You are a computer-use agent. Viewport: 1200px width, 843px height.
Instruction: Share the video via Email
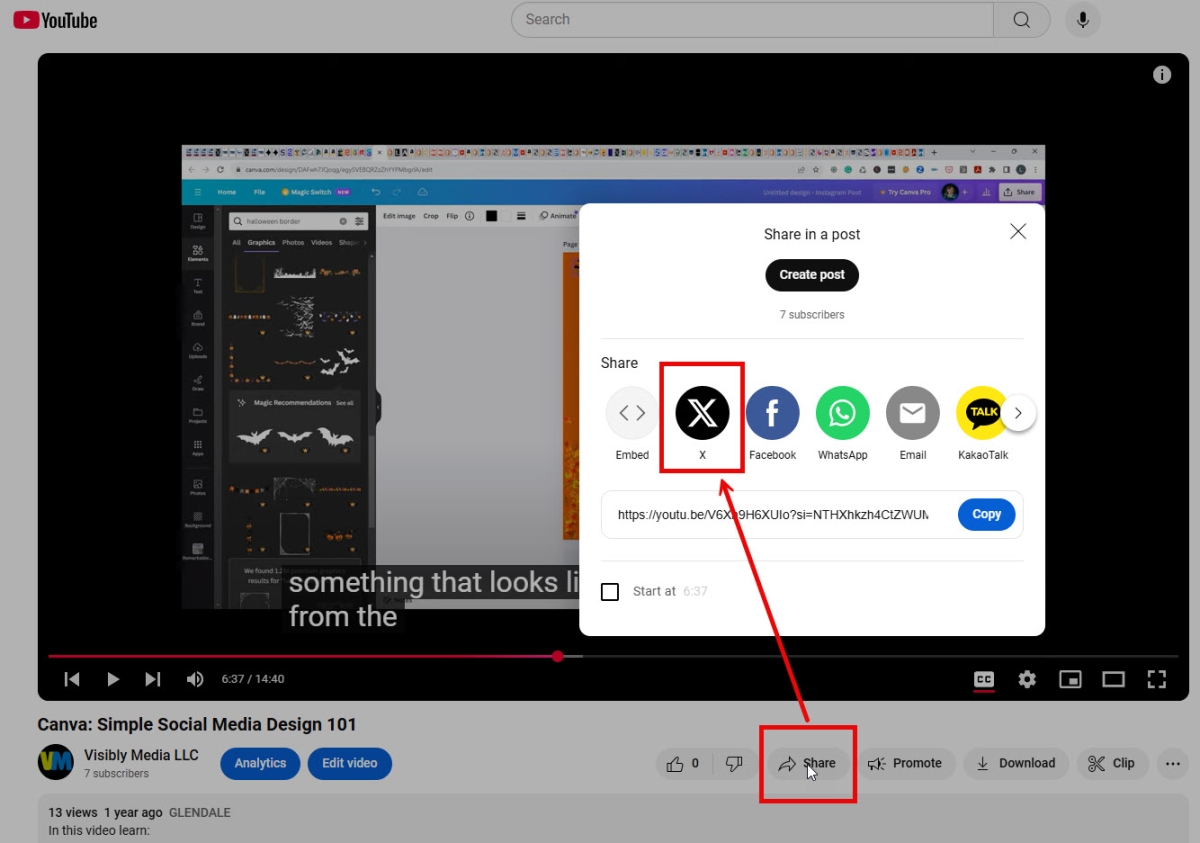(912, 424)
